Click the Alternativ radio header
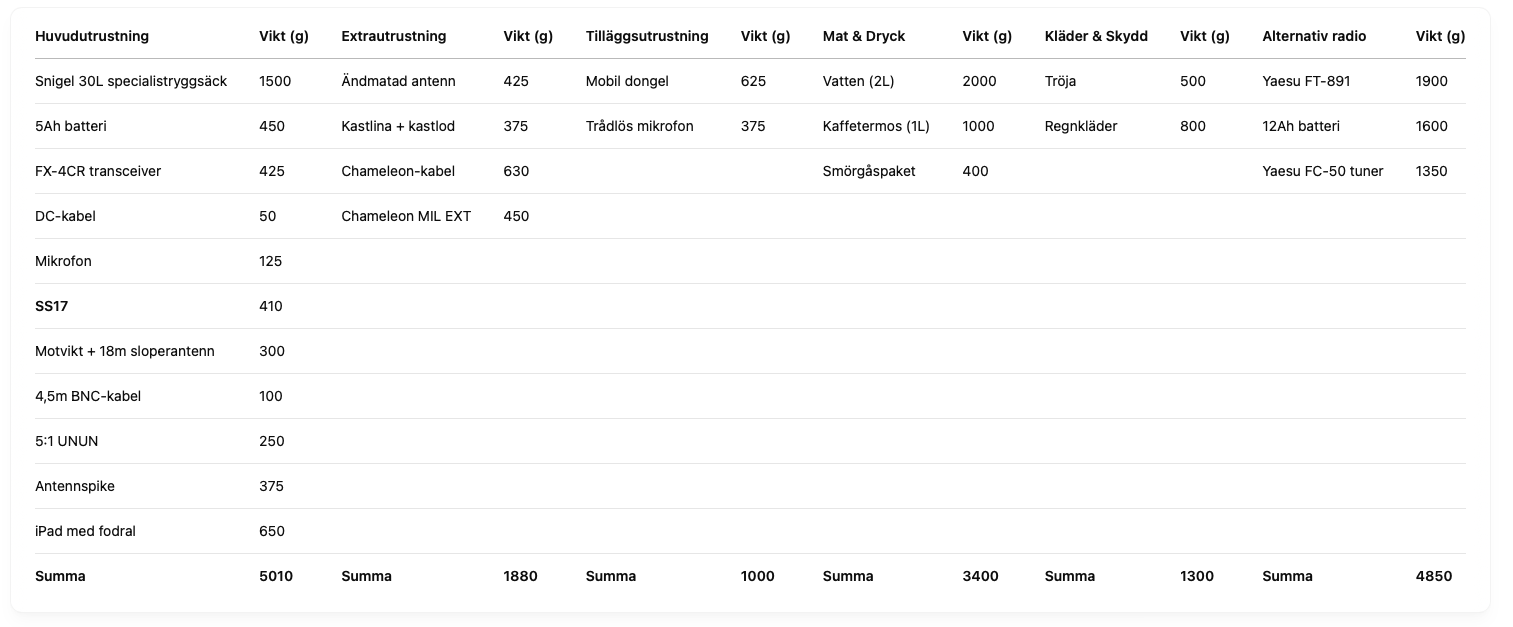1513x627 pixels. tap(1314, 36)
